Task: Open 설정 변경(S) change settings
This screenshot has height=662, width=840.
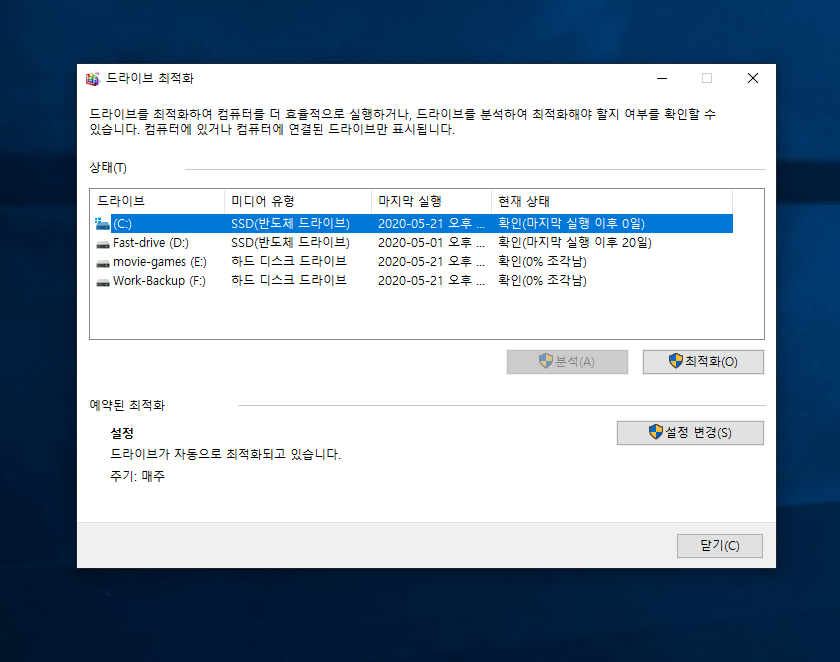Action: pos(691,433)
